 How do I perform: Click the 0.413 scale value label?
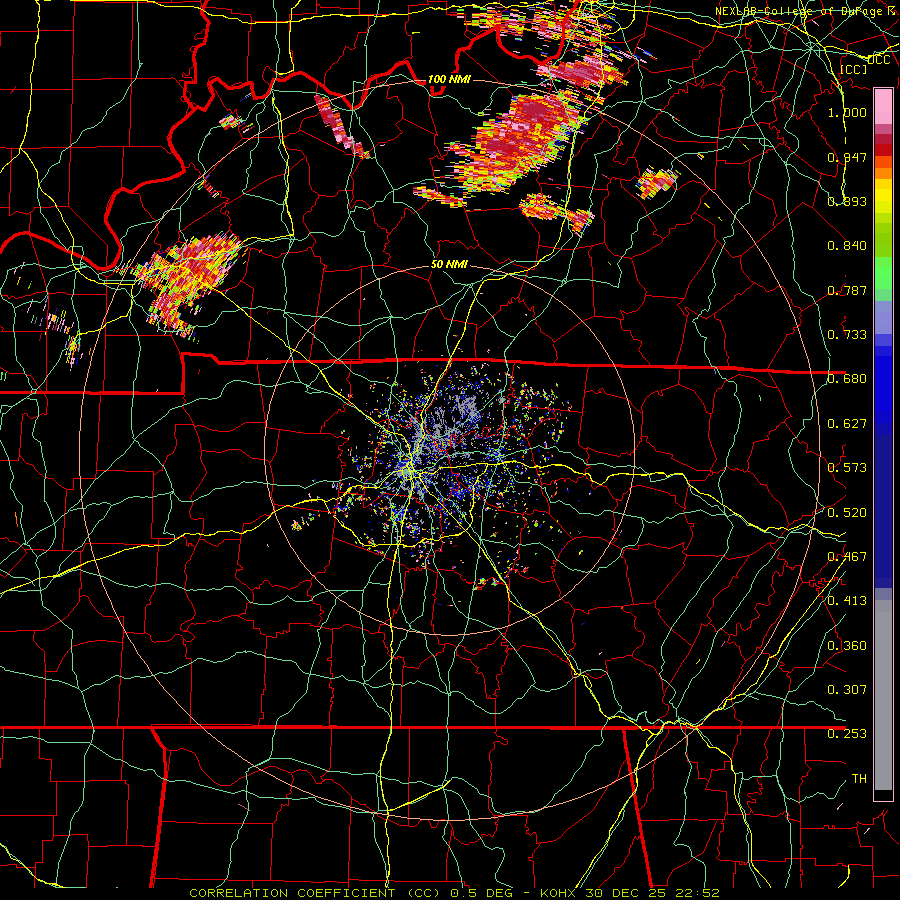pyautogui.click(x=847, y=601)
